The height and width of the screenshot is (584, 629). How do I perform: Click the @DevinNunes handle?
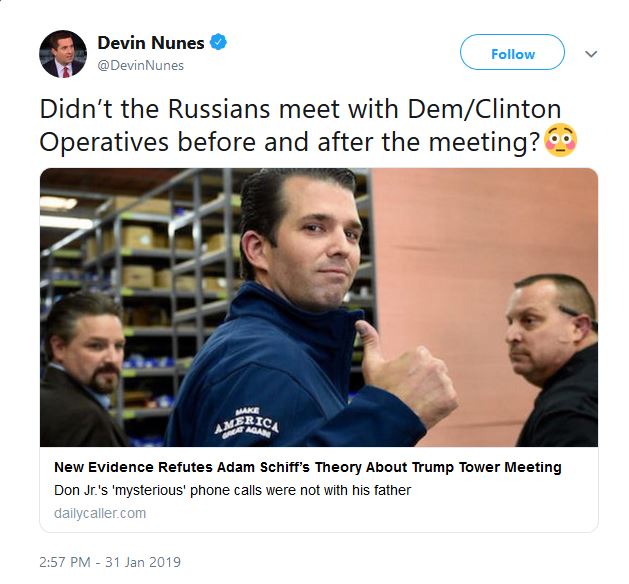(140, 65)
